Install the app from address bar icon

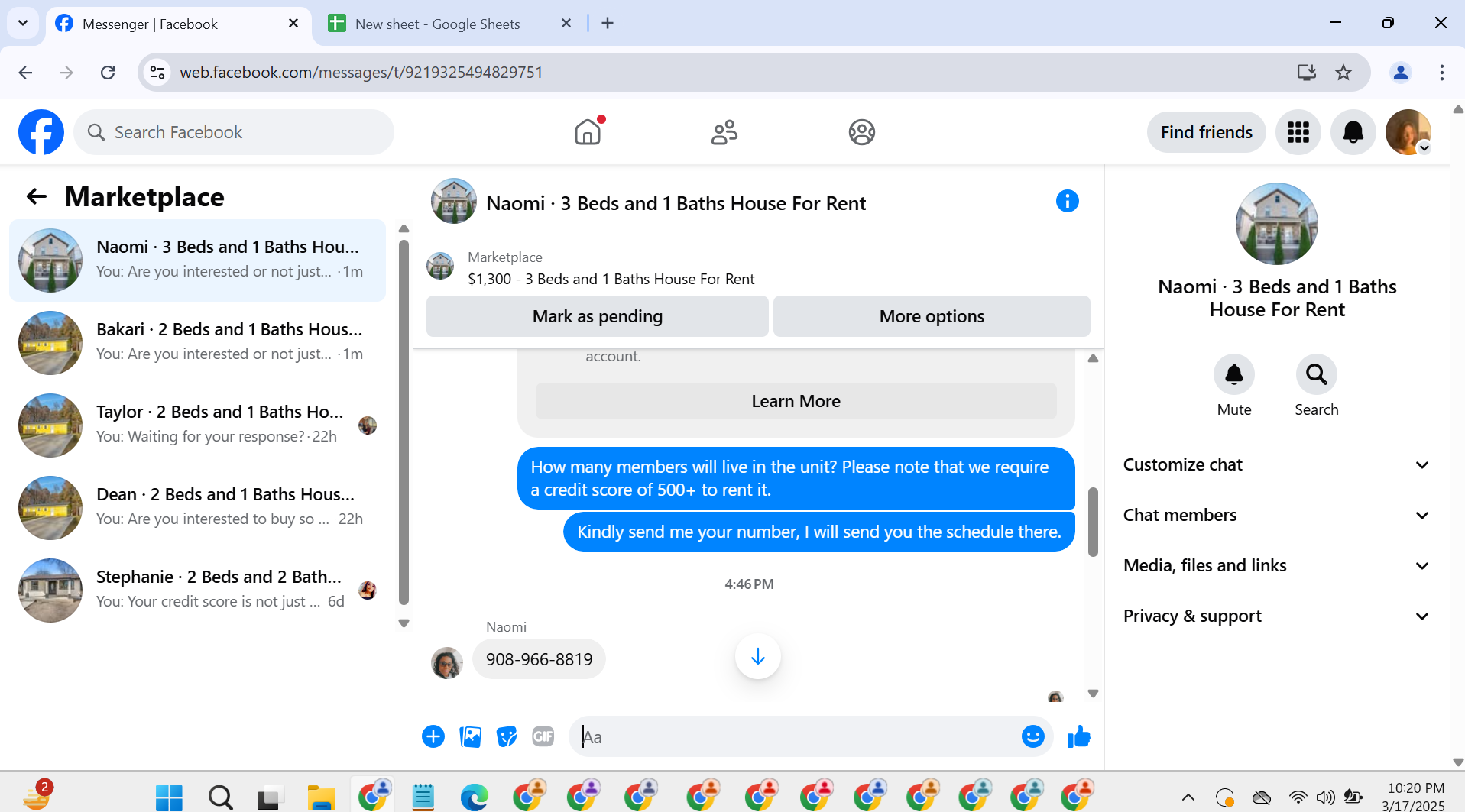click(x=1307, y=72)
